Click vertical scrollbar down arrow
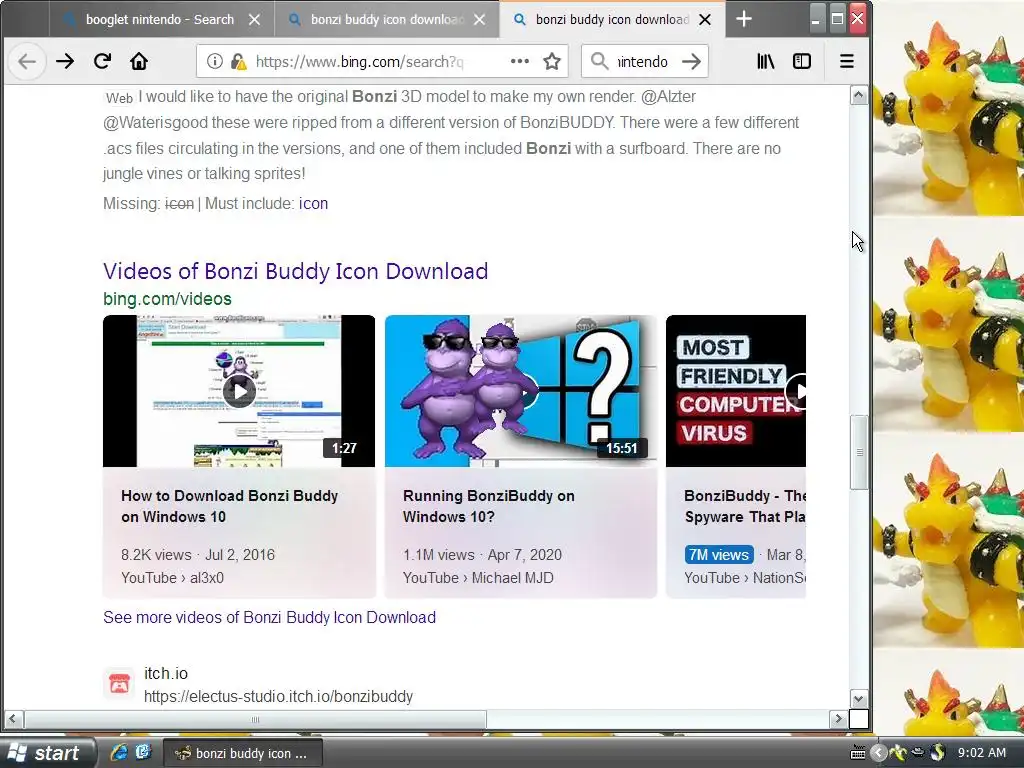Screen dimensions: 1024x768 point(859,699)
